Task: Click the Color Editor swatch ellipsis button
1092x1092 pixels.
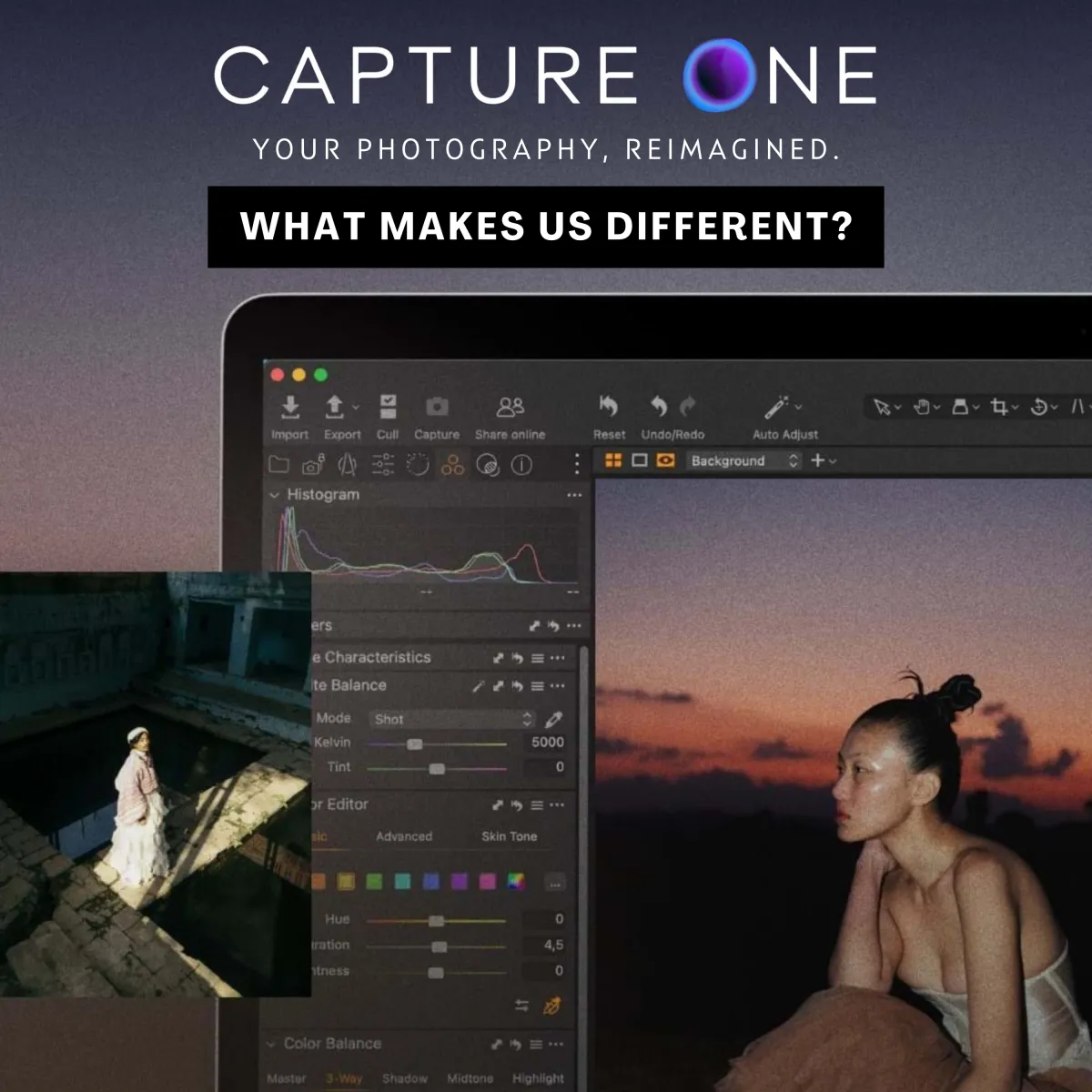Action: click(555, 883)
